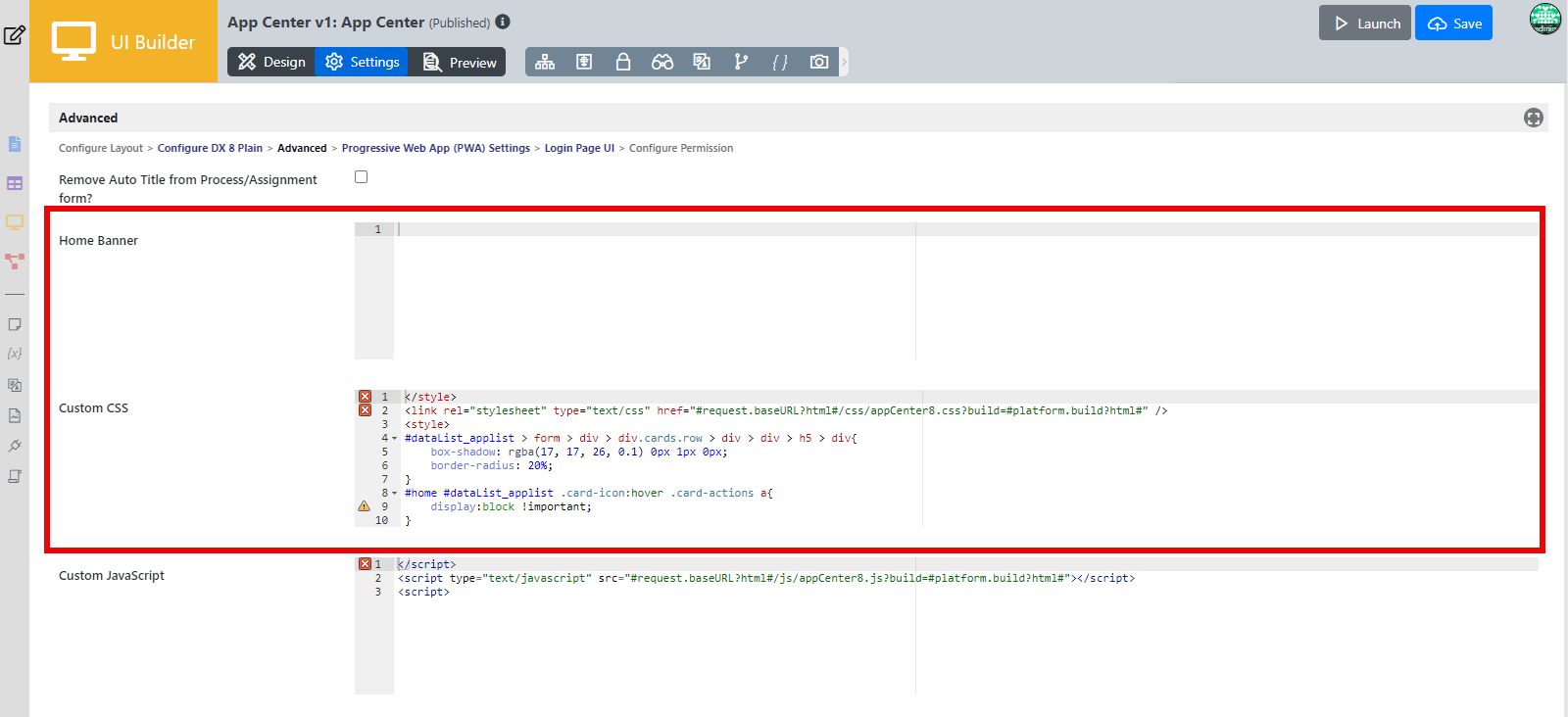Click the camera screenshot toolbar icon
Screen dimensions: 1568x717
[x=819, y=62]
